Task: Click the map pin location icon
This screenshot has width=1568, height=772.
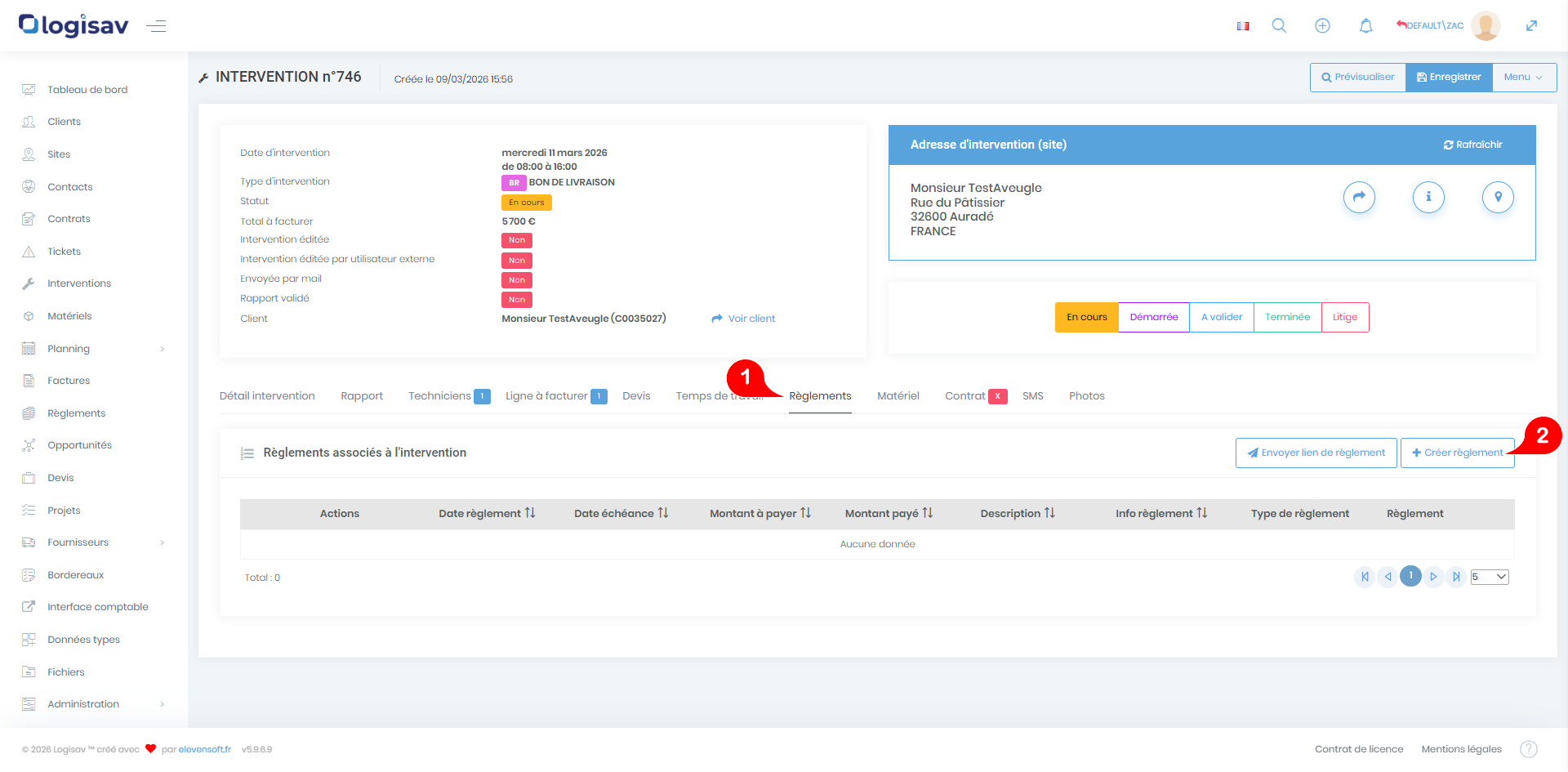Action: (1498, 197)
